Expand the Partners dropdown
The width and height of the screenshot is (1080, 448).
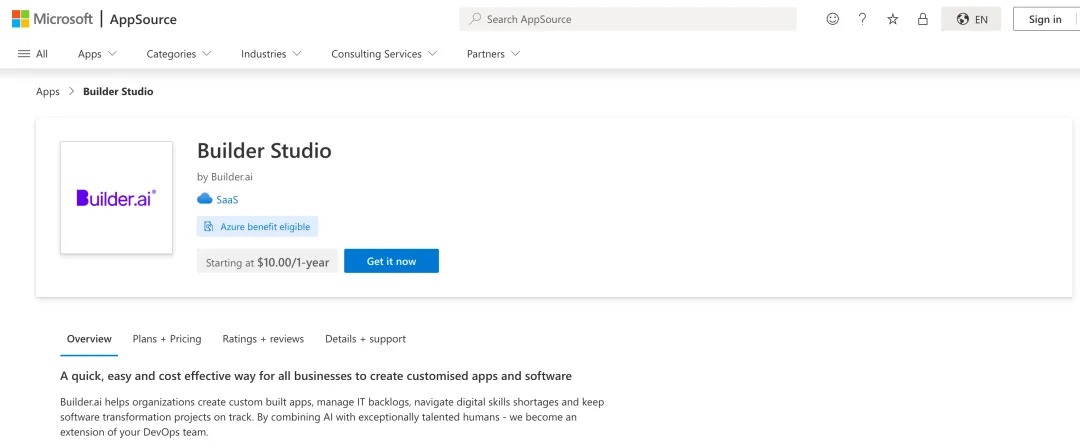pyautogui.click(x=493, y=54)
